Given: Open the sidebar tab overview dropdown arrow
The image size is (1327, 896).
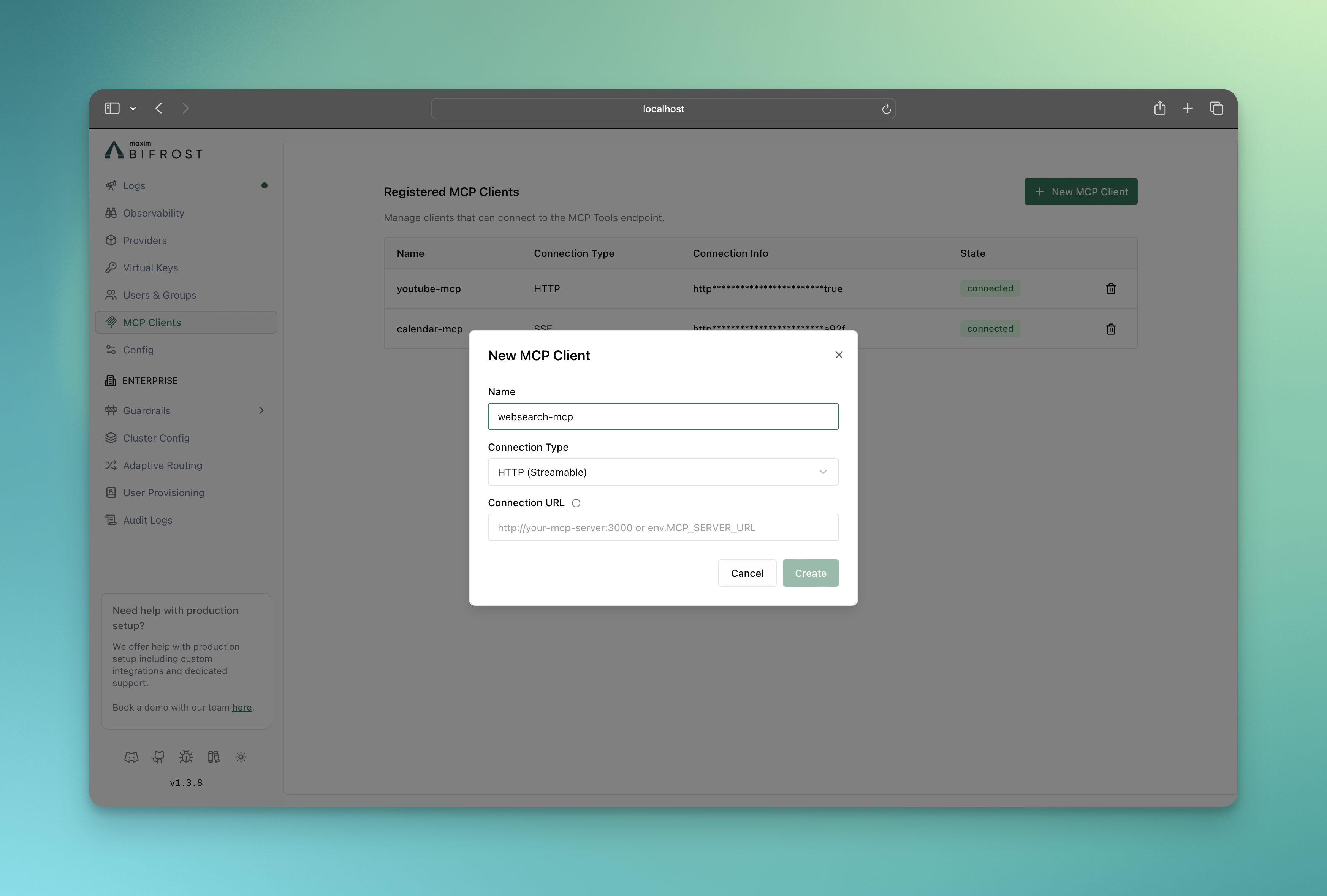Looking at the screenshot, I should (133, 108).
